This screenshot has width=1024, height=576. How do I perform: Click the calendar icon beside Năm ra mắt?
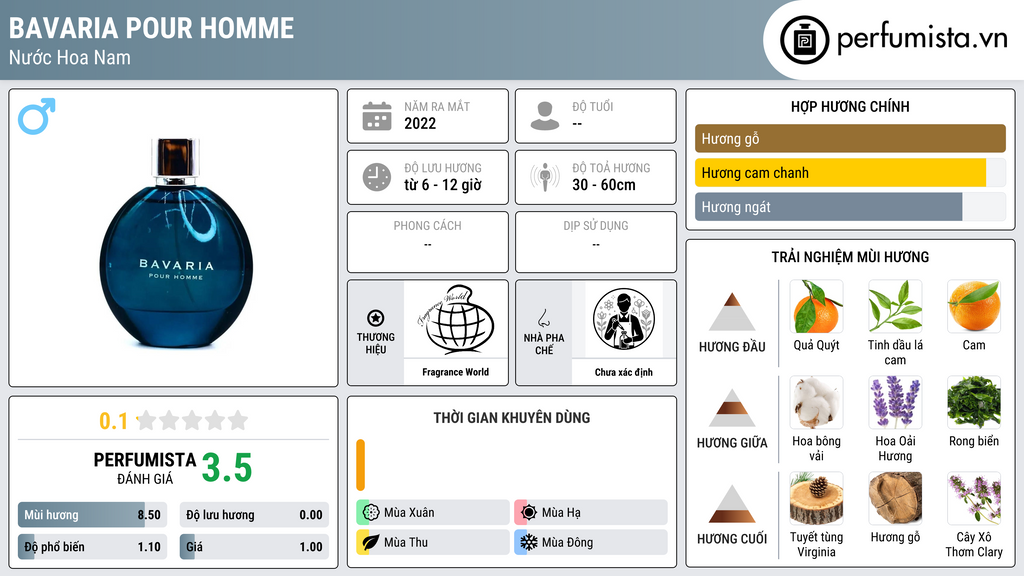coord(377,116)
